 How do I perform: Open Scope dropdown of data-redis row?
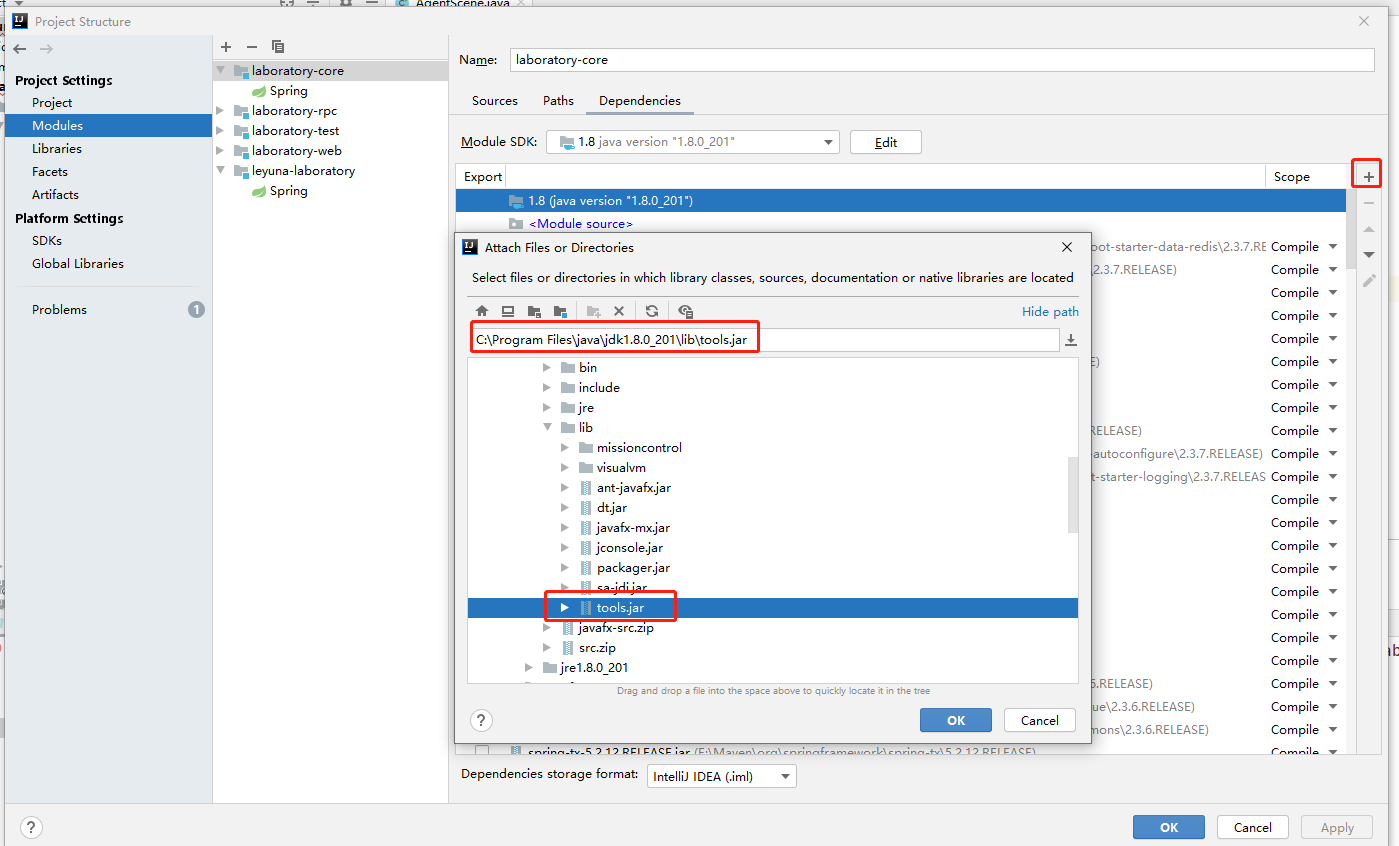pyautogui.click(x=1333, y=247)
